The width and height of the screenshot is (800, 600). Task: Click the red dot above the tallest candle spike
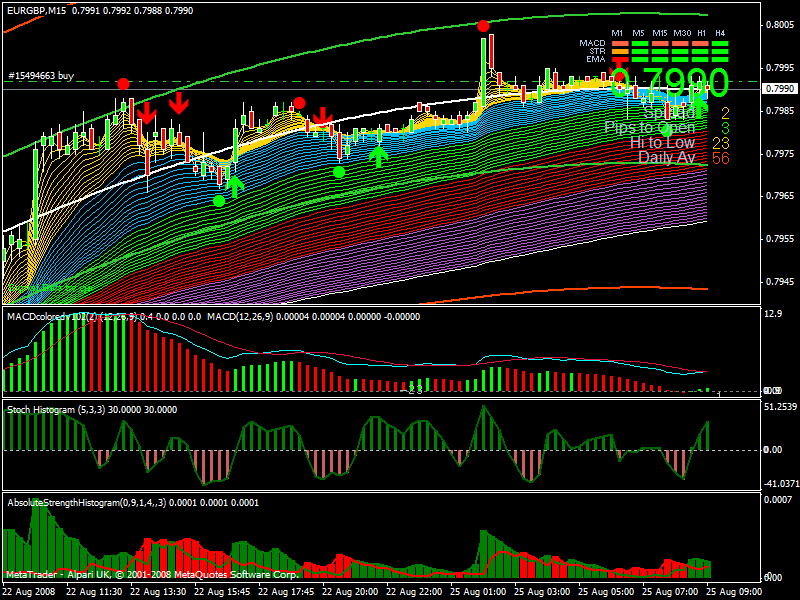click(483, 26)
